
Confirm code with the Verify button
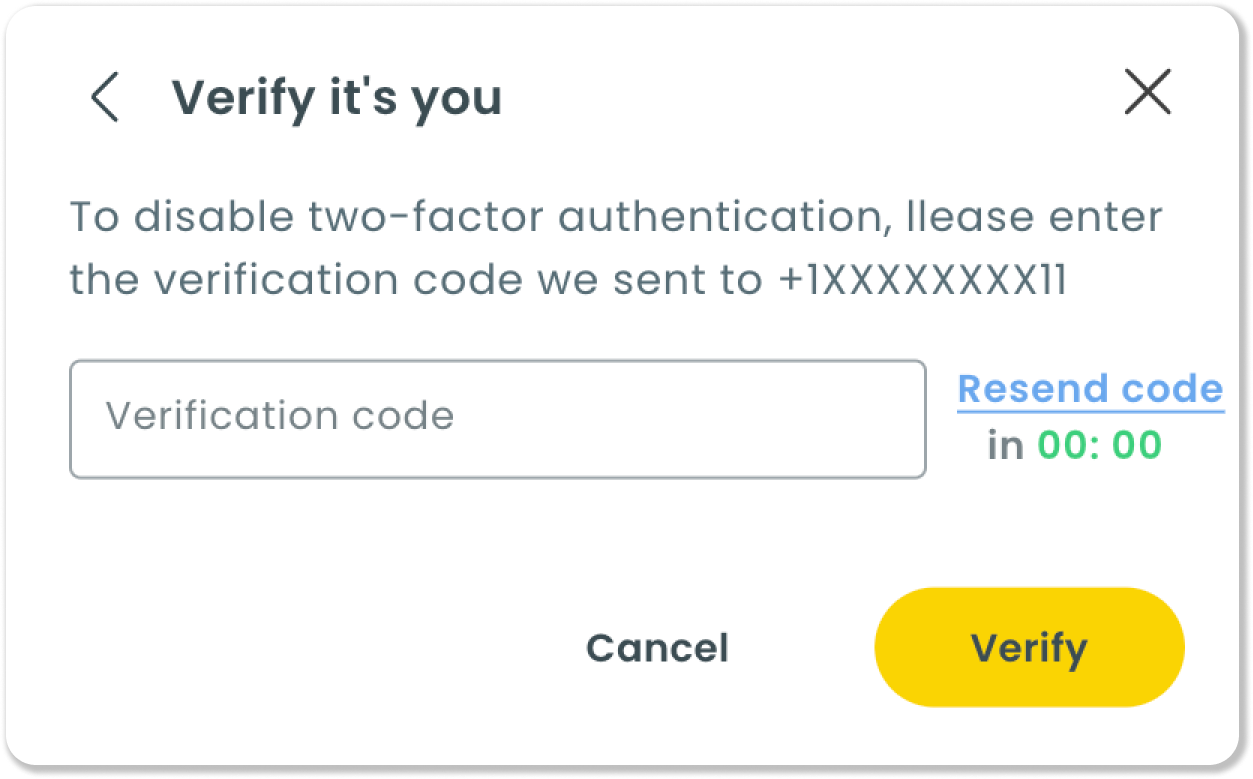[1028, 646]
